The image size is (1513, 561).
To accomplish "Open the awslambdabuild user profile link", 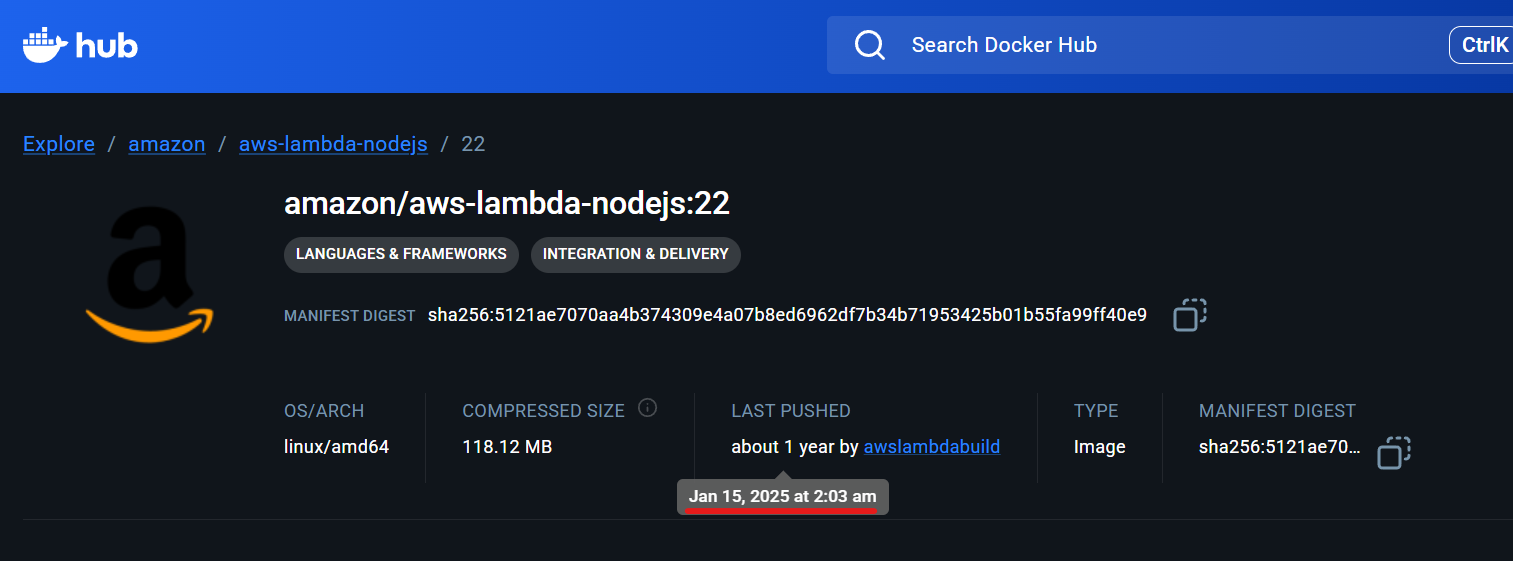I will [931, 447].
